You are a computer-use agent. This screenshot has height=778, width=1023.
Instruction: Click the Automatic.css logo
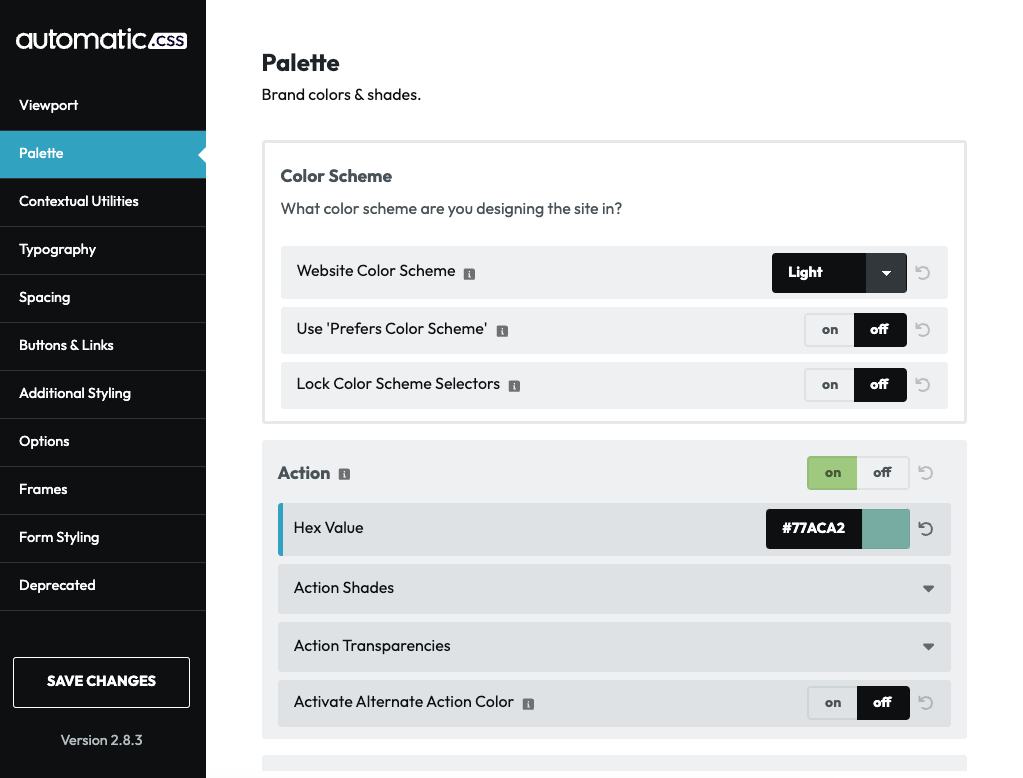[x=101, y=39]
